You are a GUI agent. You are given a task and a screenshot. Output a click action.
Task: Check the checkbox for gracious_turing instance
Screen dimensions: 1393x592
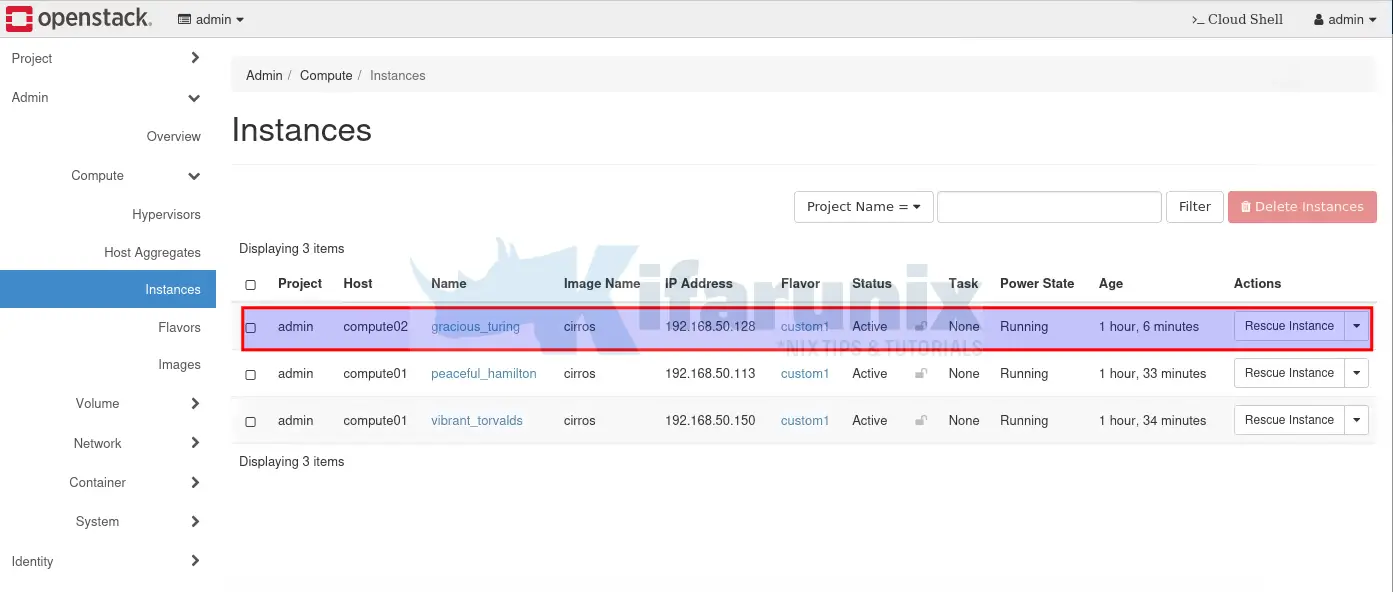(250, 326)
